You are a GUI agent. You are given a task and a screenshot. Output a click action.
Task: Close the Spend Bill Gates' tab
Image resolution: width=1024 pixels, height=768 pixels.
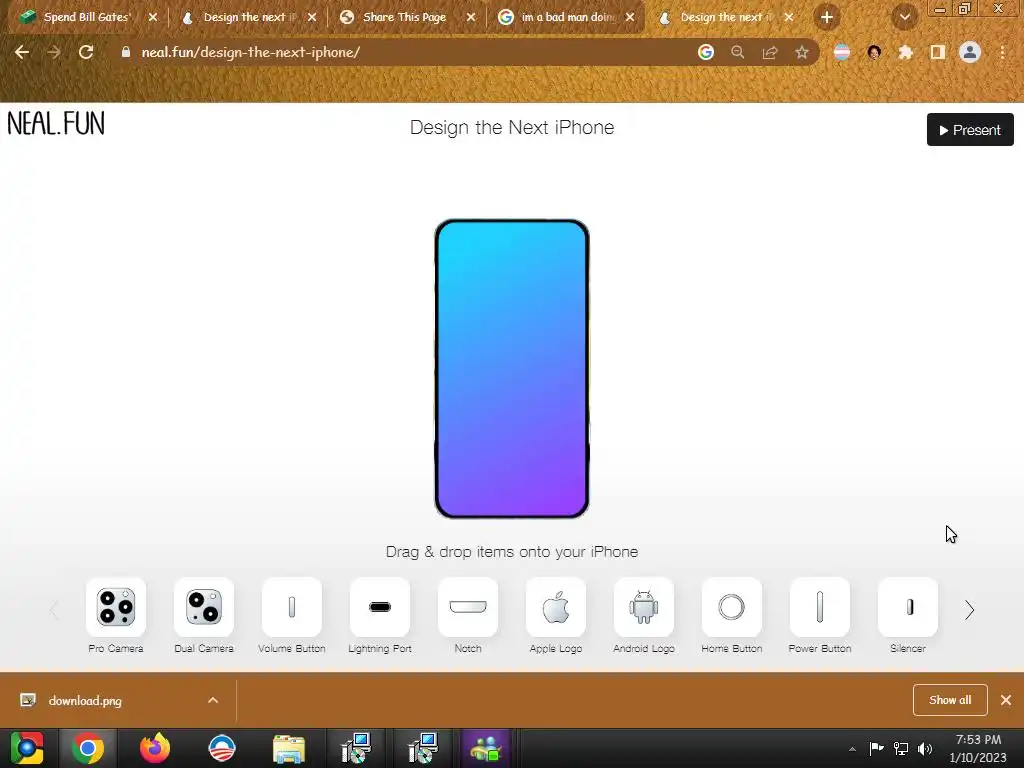pyautogui.click(x=153, y=18)
